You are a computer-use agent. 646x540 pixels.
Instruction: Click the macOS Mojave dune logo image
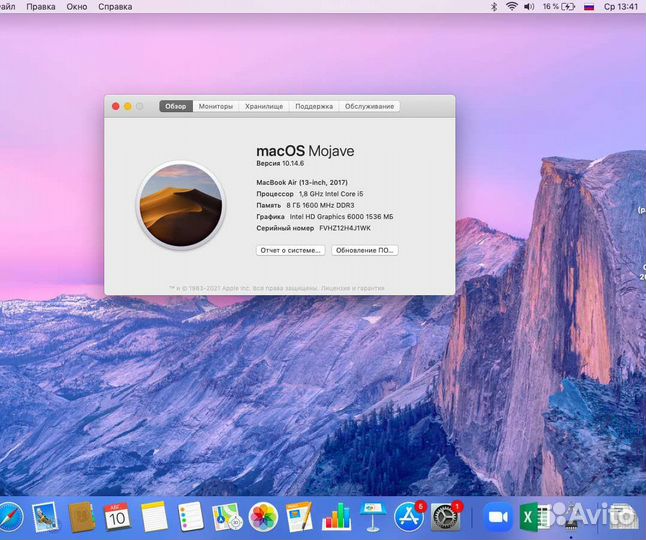coord(181,205)
